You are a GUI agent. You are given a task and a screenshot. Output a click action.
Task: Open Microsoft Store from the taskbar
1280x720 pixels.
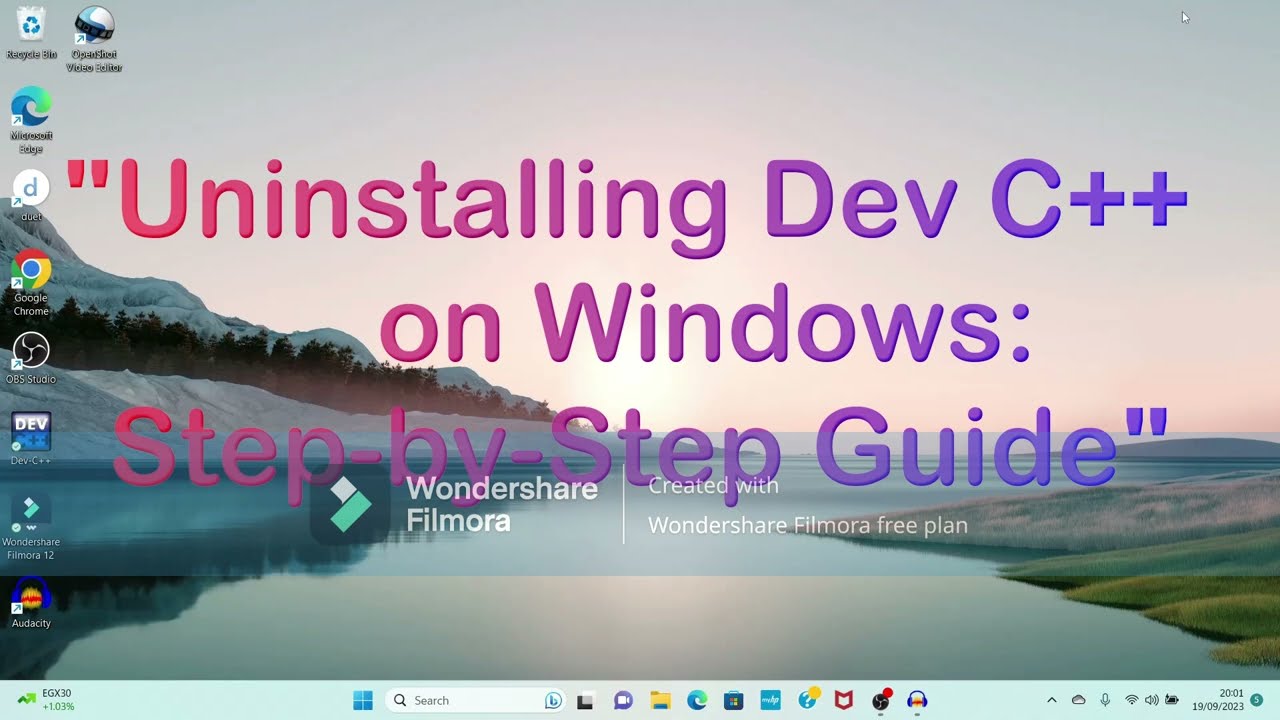734,700
